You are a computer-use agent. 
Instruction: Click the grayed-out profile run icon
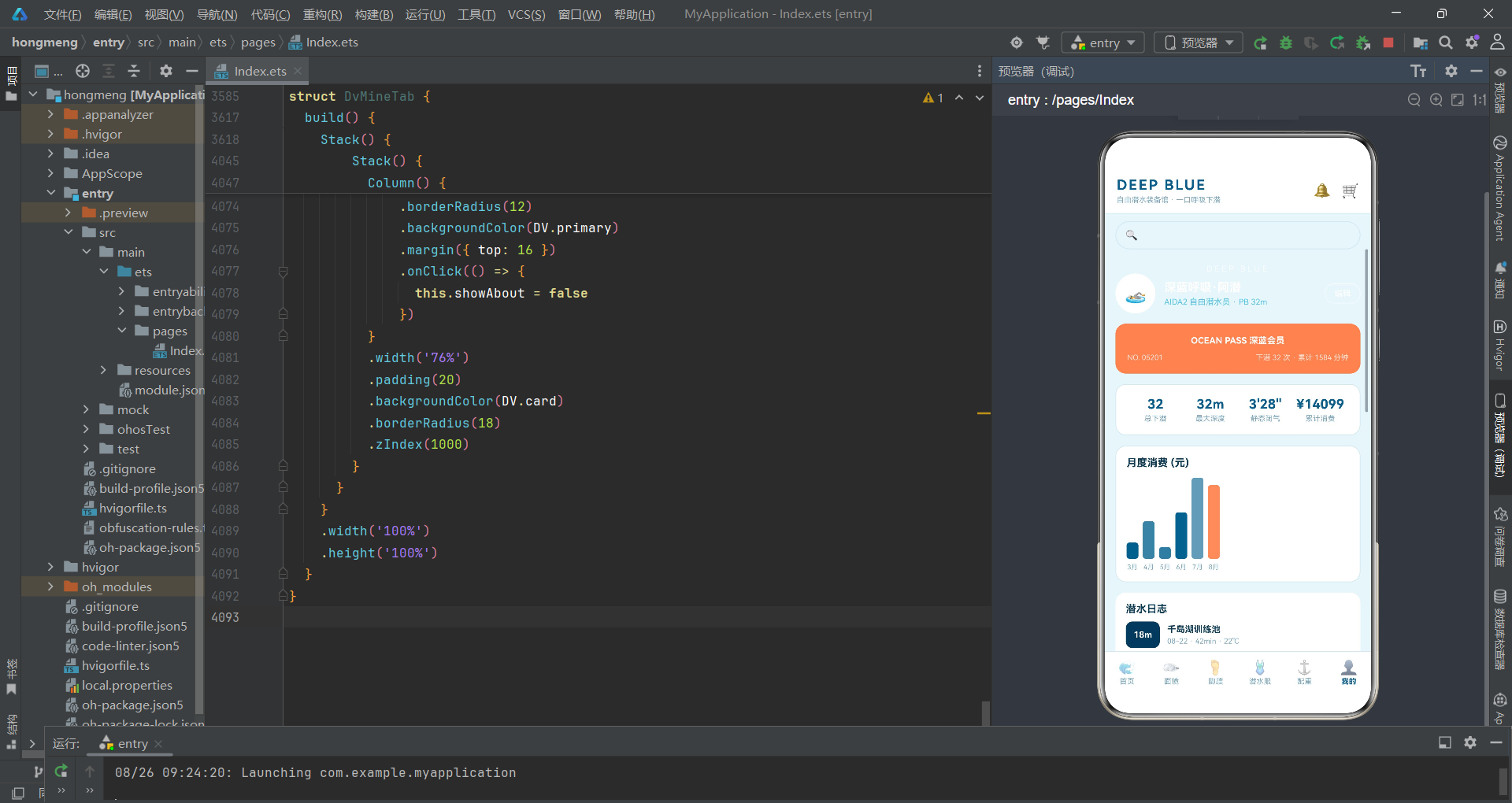[x=1311, y=43]
